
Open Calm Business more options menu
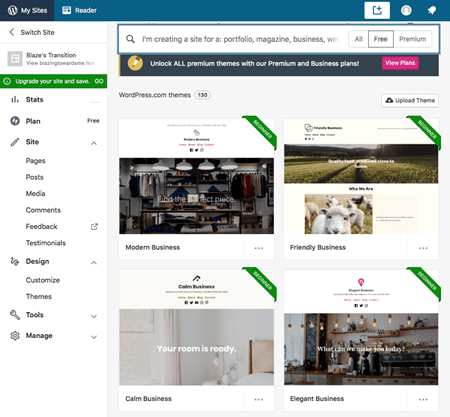[x=259, y=399]
